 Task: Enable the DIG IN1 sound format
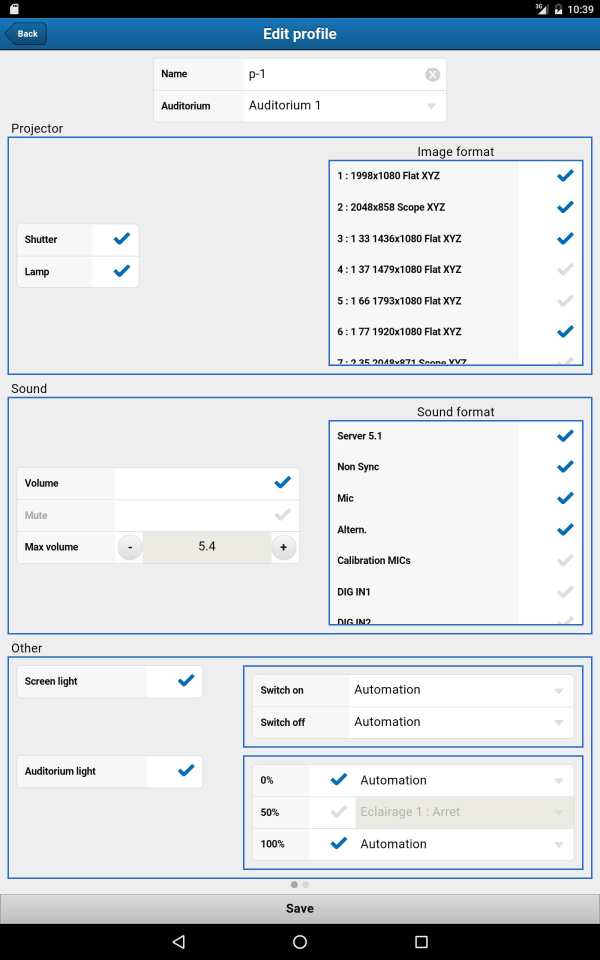[x=565, y=592]
